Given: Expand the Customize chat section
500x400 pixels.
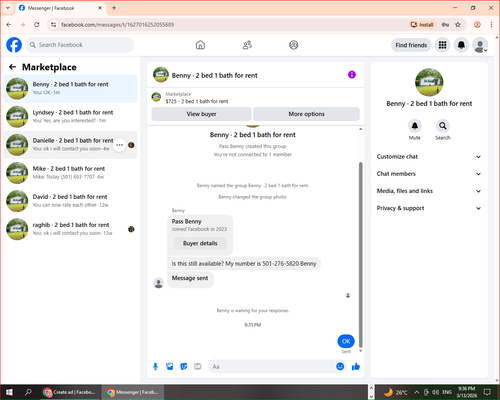Looking at the screenshot, I should coord(429,157).
